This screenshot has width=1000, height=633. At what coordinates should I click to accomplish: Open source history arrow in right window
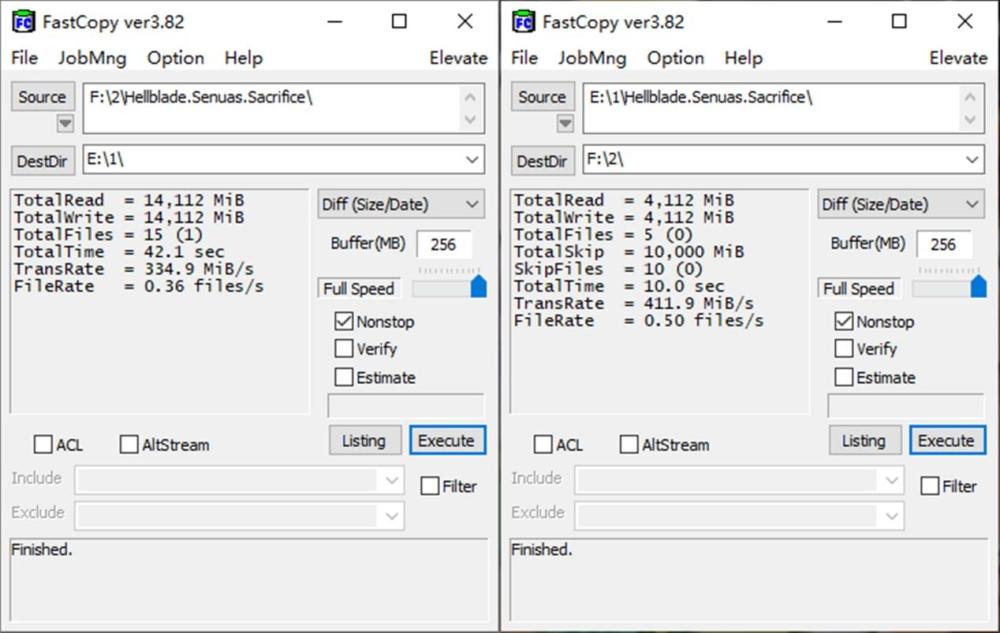click(x=565, y=123)
